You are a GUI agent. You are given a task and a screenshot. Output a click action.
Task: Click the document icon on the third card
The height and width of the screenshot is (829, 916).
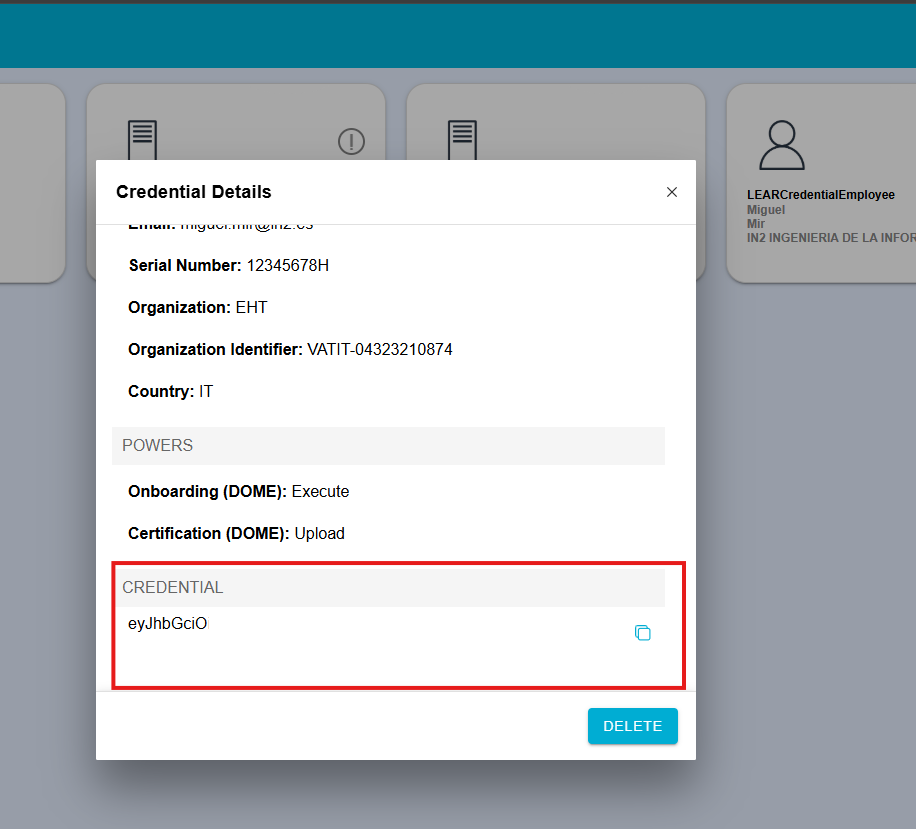462,140
